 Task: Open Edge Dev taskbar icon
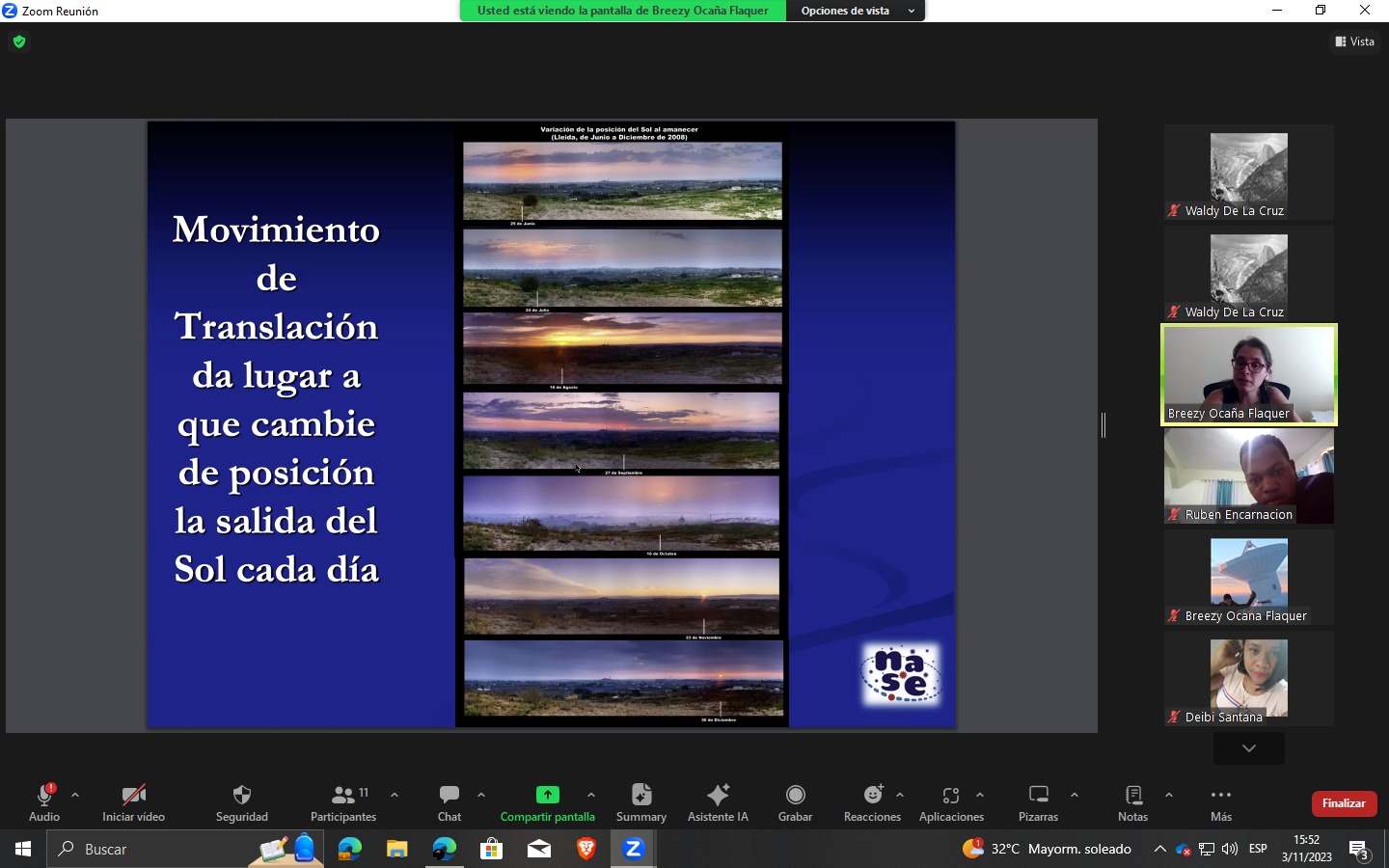445,849
